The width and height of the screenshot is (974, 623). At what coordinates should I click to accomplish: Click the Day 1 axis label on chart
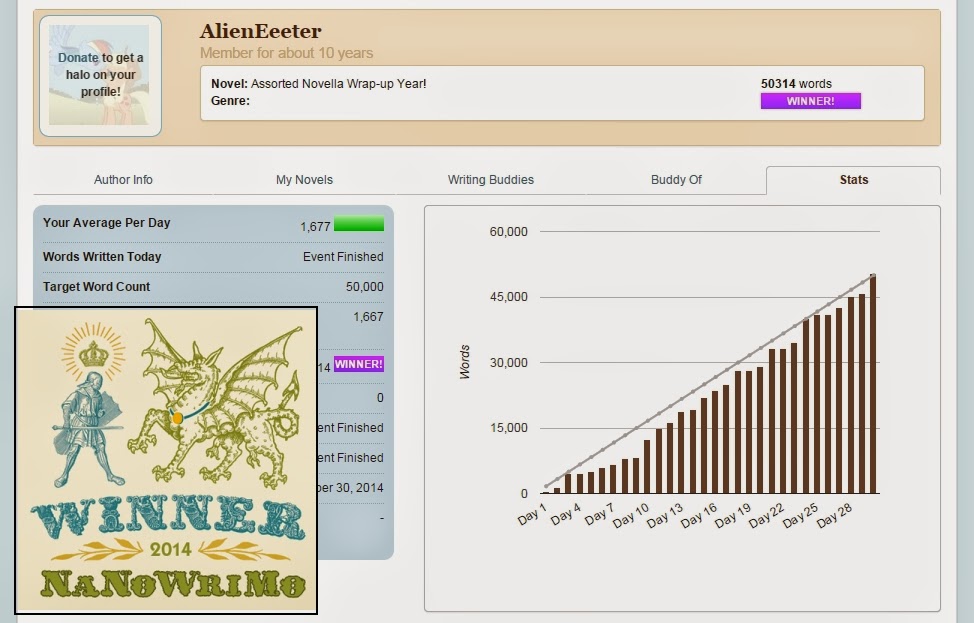pyautogui.click(x=532, y=514)
